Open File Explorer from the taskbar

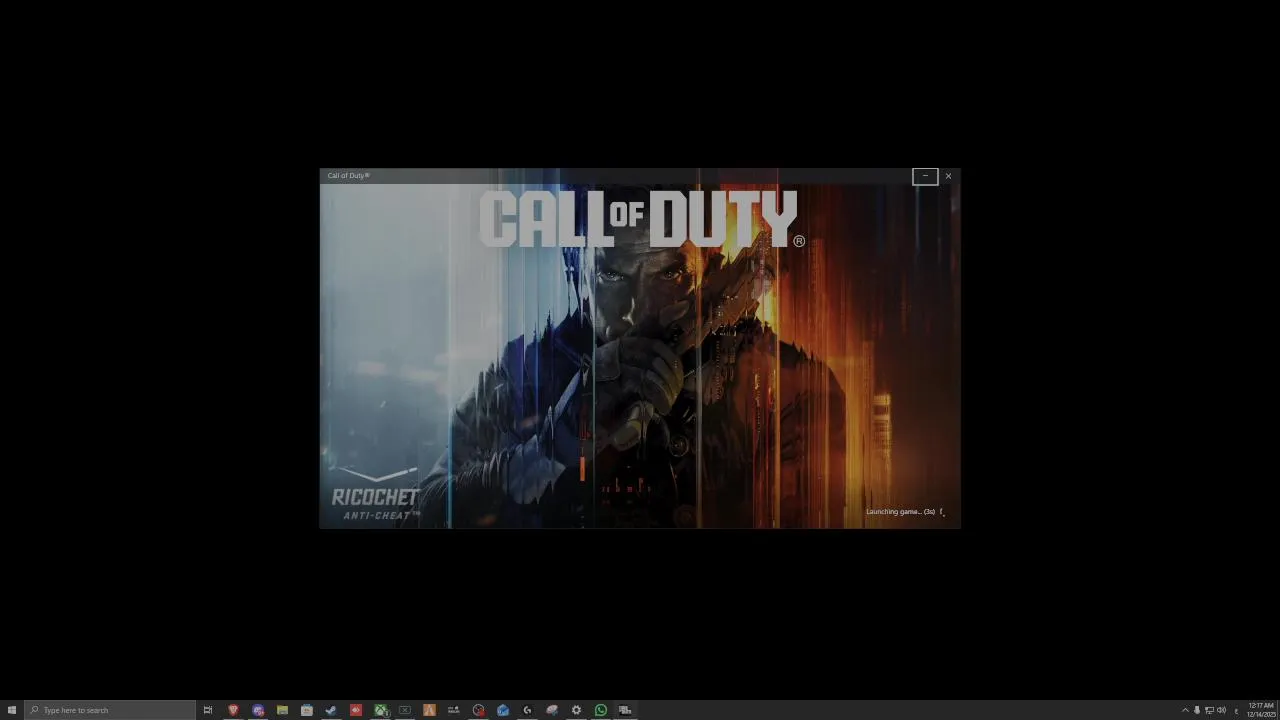pos(282,710)
